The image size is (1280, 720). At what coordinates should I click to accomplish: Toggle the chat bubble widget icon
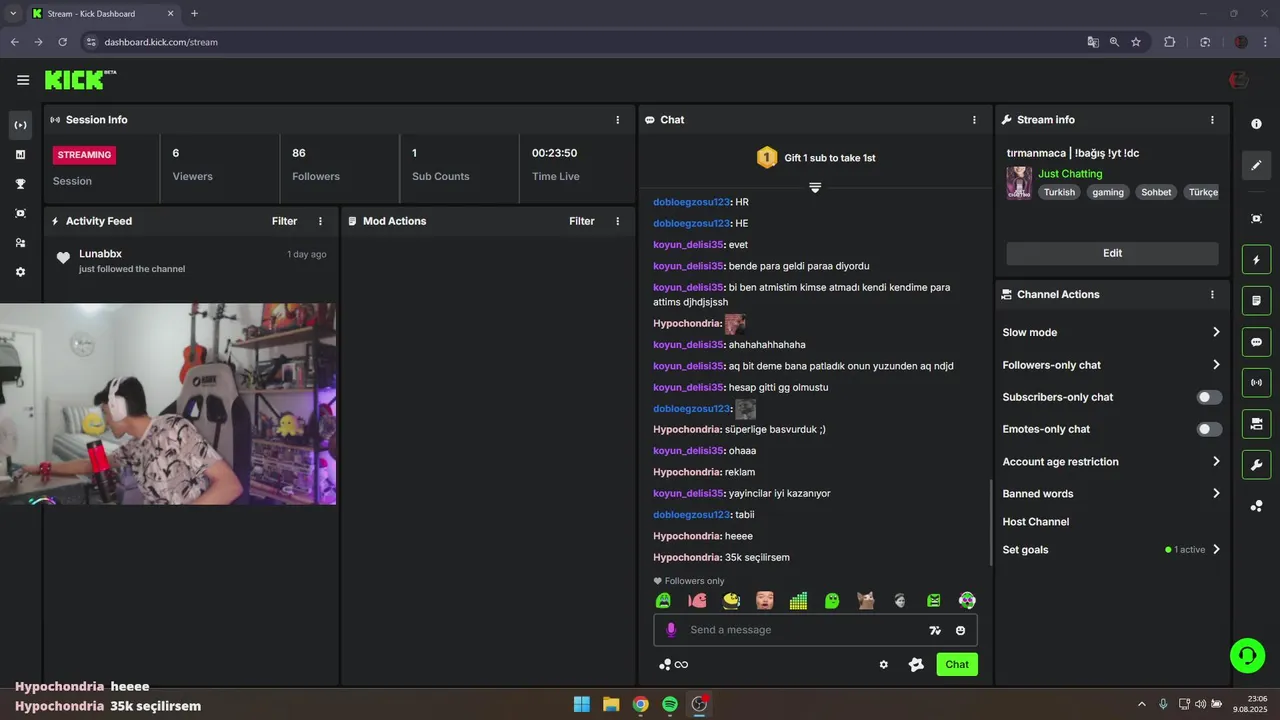click(x=1257, y=342)
